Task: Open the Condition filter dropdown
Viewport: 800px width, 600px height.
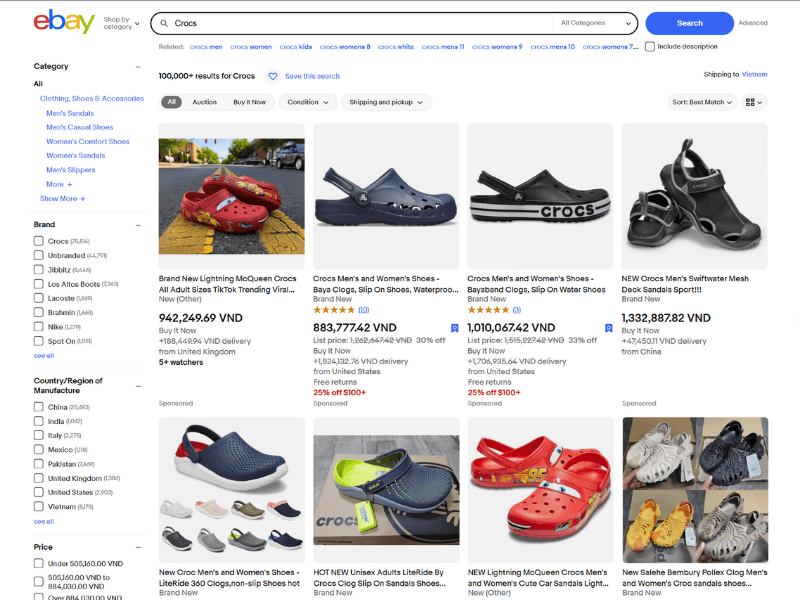Action: (x=307, y=101)
